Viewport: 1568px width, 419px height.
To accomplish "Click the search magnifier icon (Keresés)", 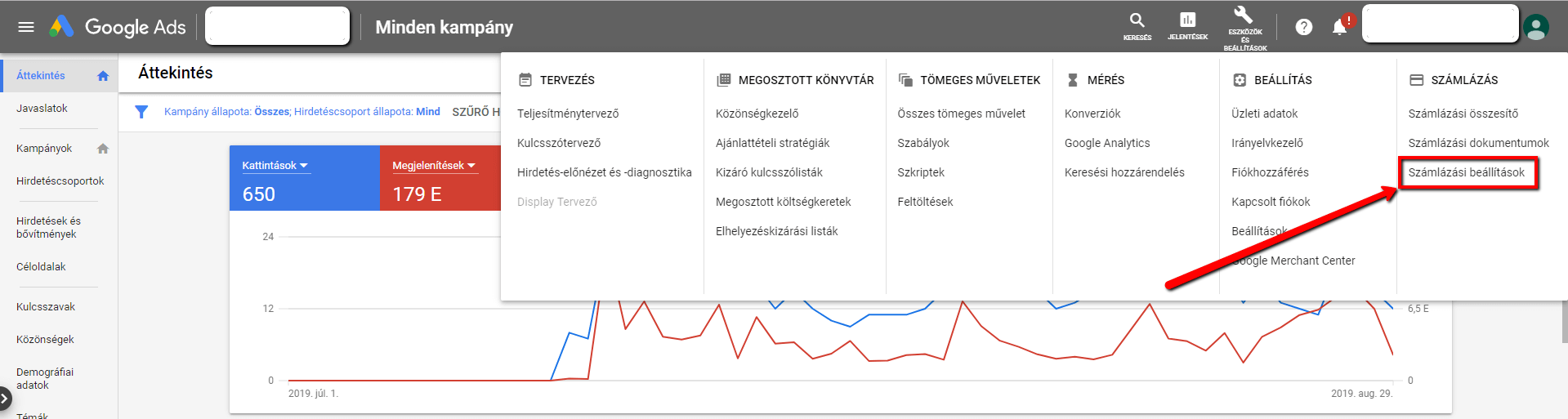I will 1137,25.
